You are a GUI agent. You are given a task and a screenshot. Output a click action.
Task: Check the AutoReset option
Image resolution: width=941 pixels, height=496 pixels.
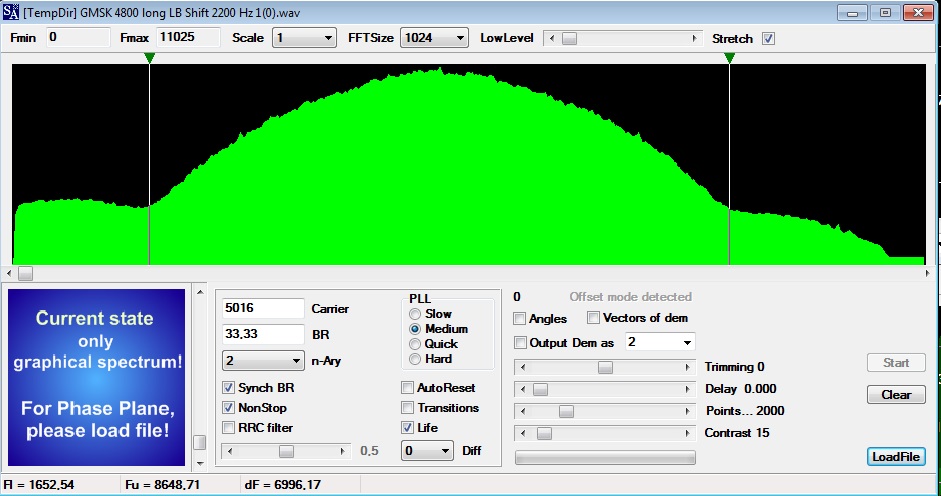(407, 388)
